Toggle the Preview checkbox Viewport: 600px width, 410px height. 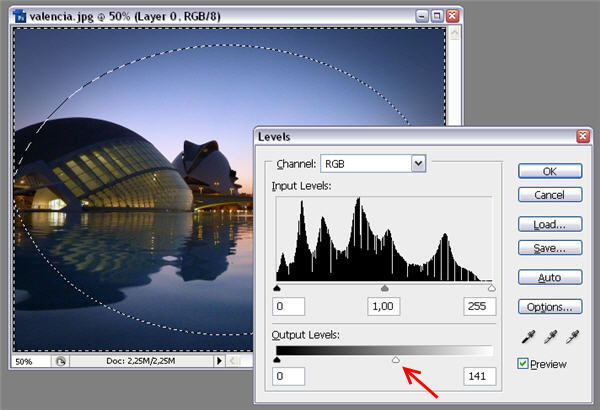[525, 363]
